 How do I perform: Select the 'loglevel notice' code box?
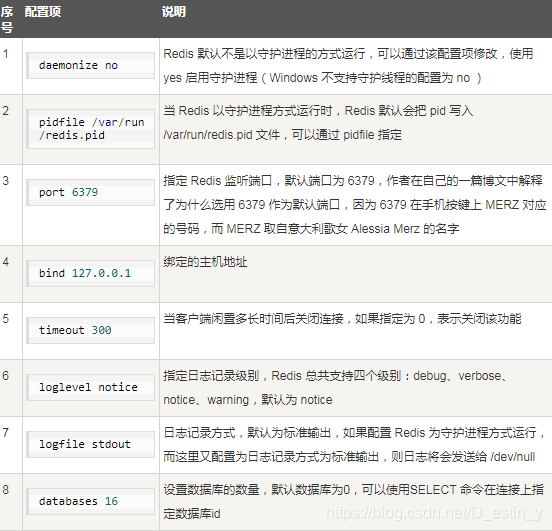[90, 387]
